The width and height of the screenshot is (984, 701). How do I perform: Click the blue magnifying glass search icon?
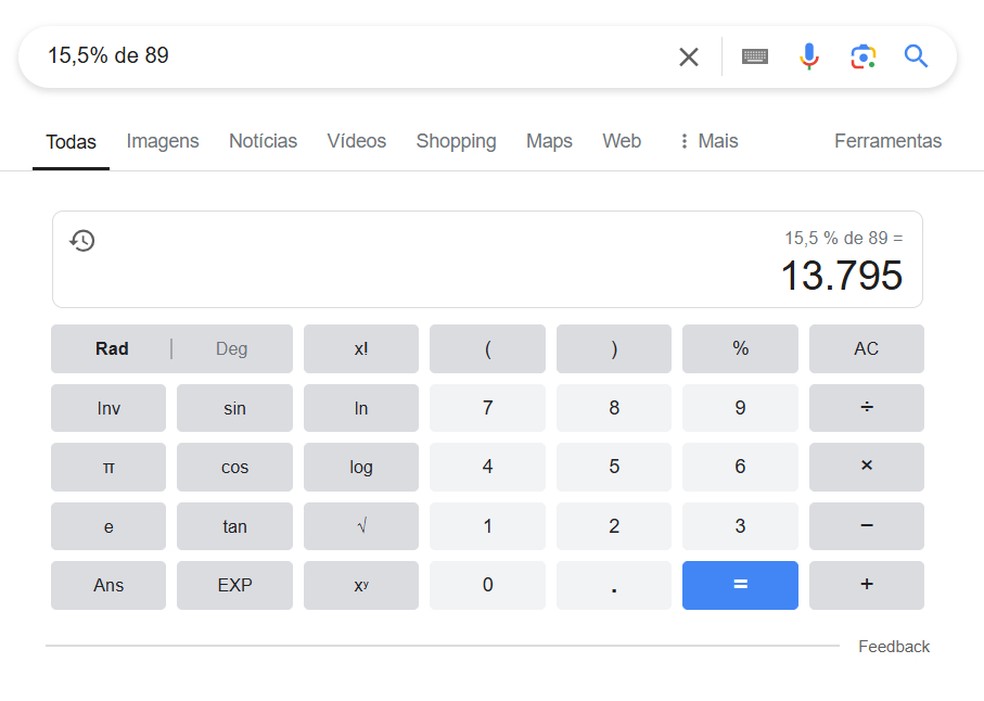pyautogui.click(x=916, y=56)
